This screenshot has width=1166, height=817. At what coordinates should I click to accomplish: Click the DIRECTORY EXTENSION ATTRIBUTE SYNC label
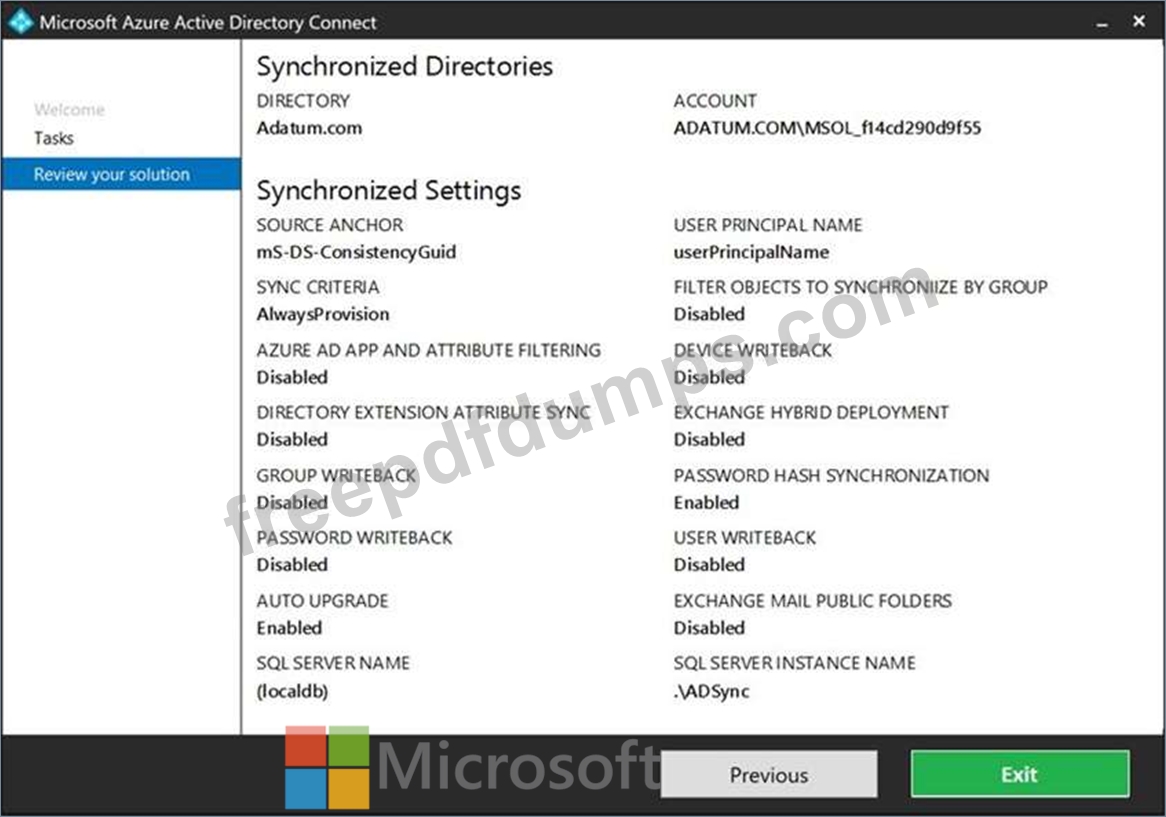coord(424,413)
